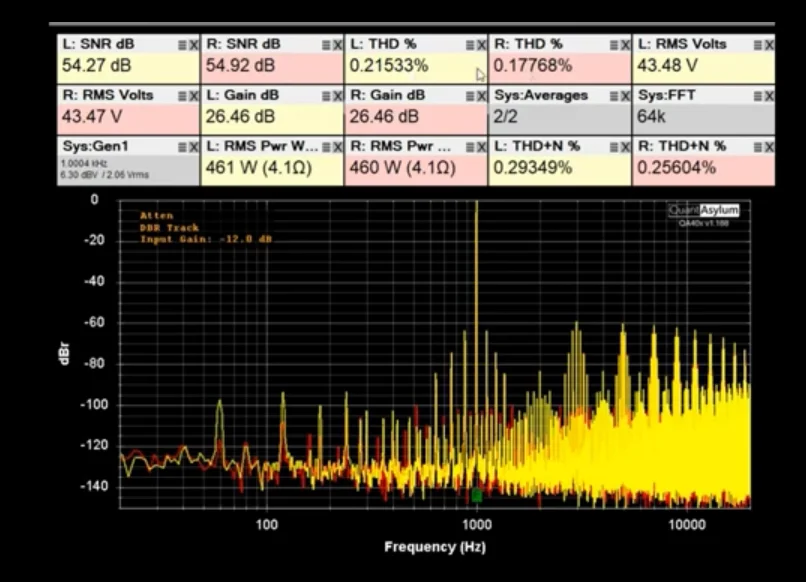Open the Sys:Gen1 tile menu icon
Image resolution: width=806 pixels, height=582 pixels.
point(181,147)
